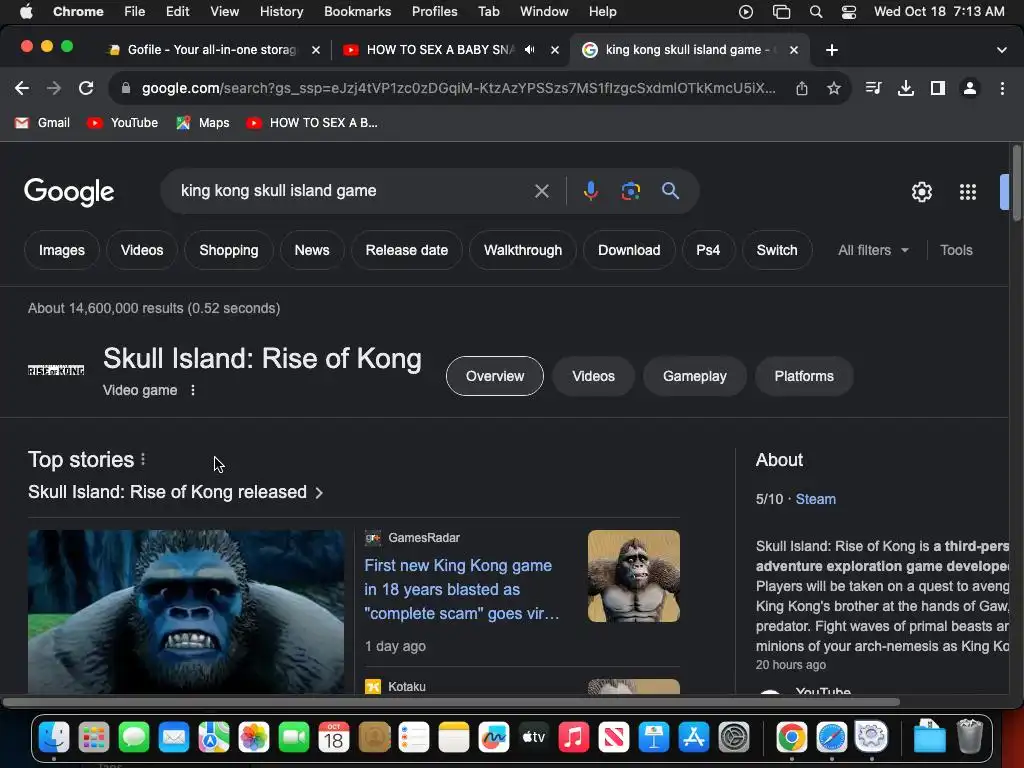
Task: Search by image with Google Lens
Action: [630, 191]
